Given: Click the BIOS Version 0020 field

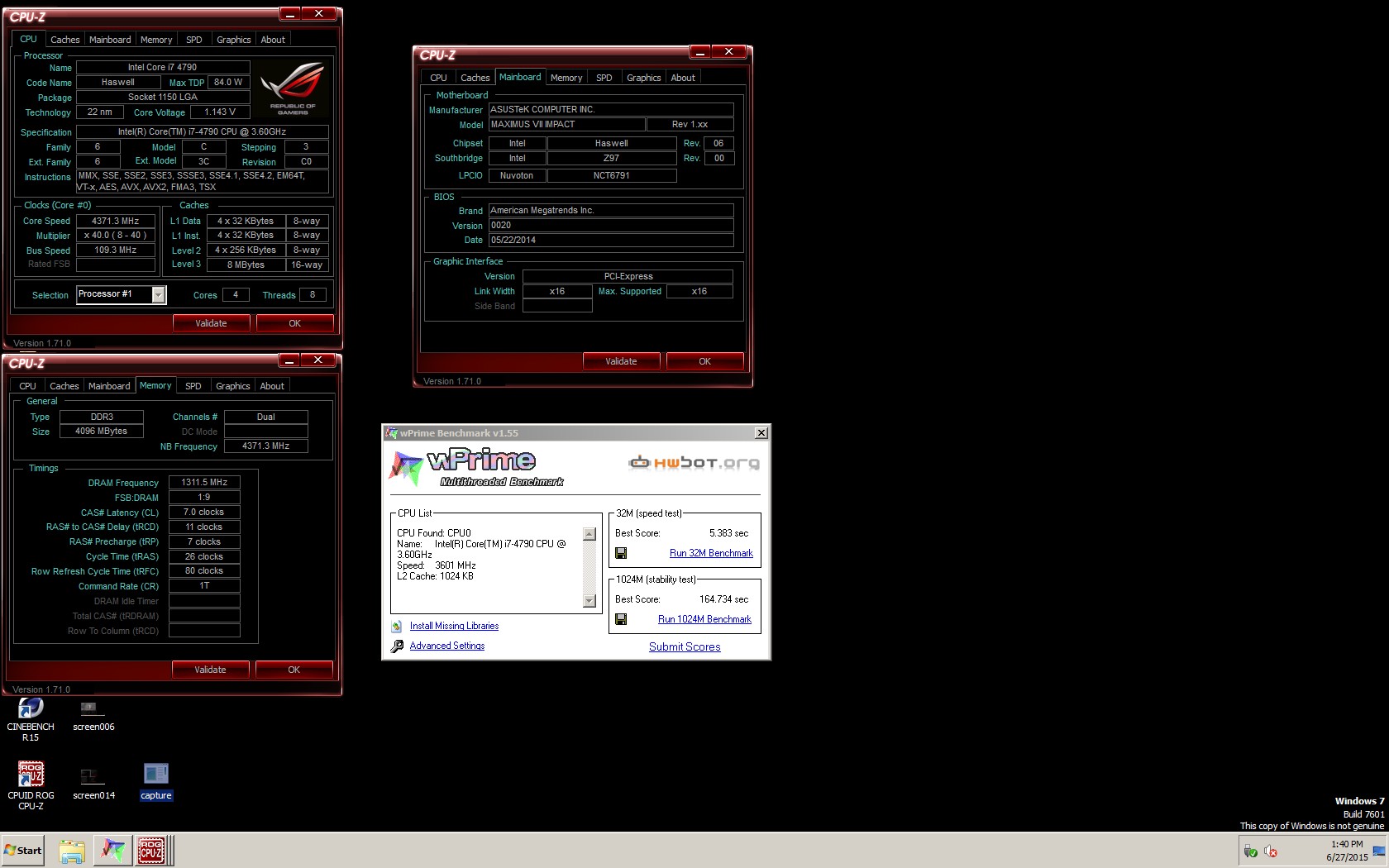Looking at the screenshot, I should point(611,226).
